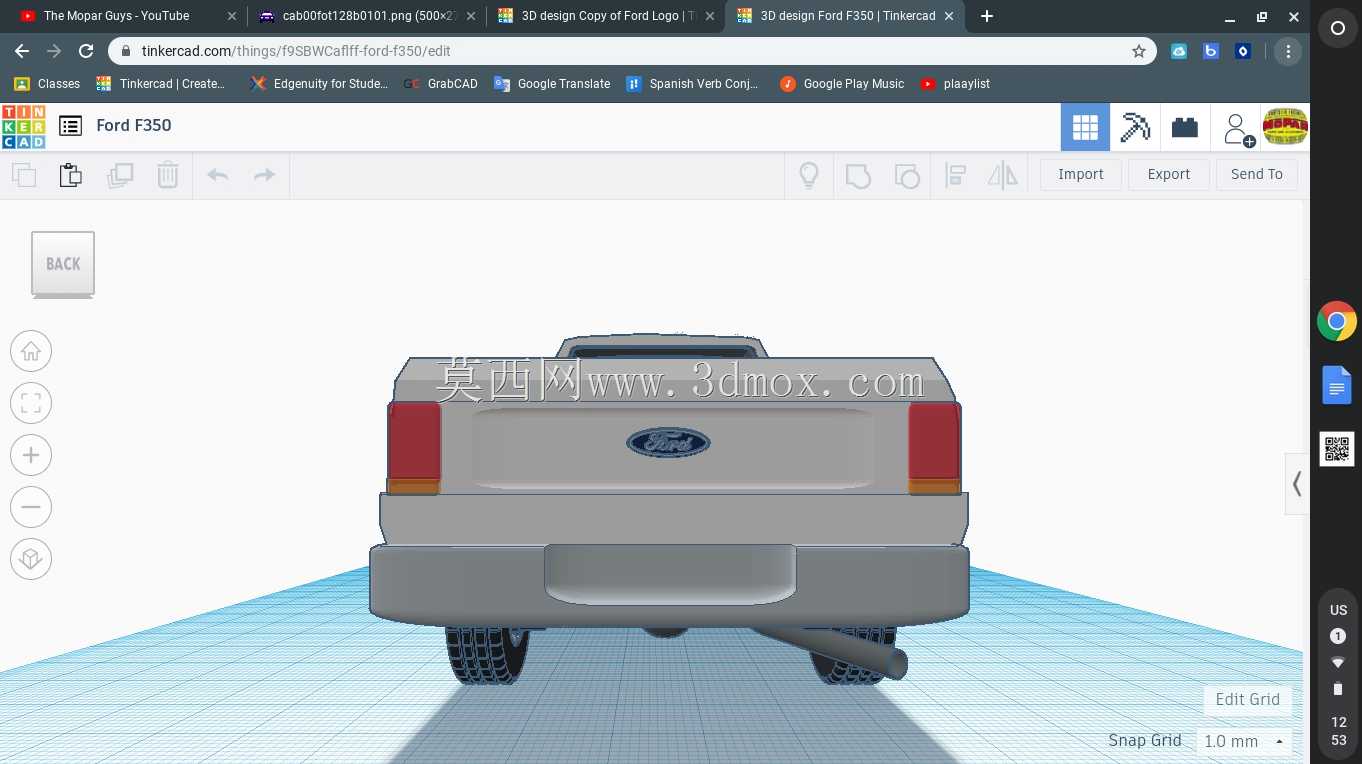The height and width of the screenshot is (764, 1362).
Task: Click the Align tool icon
Action: pos(955,176)
